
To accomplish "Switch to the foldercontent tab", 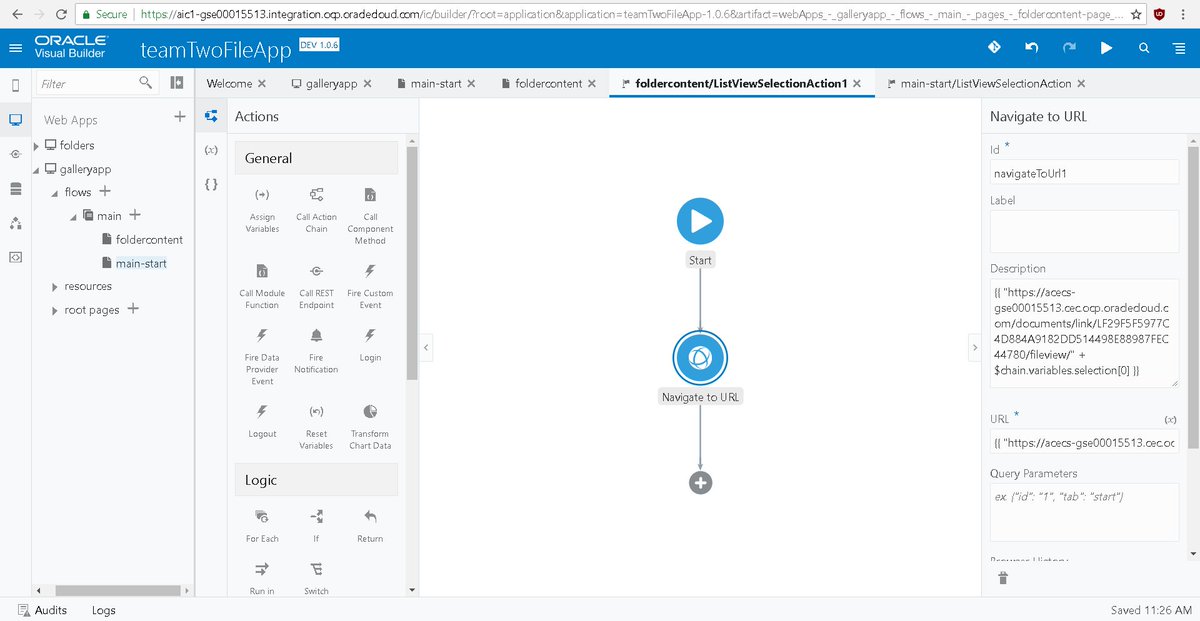I will [548, 84].
